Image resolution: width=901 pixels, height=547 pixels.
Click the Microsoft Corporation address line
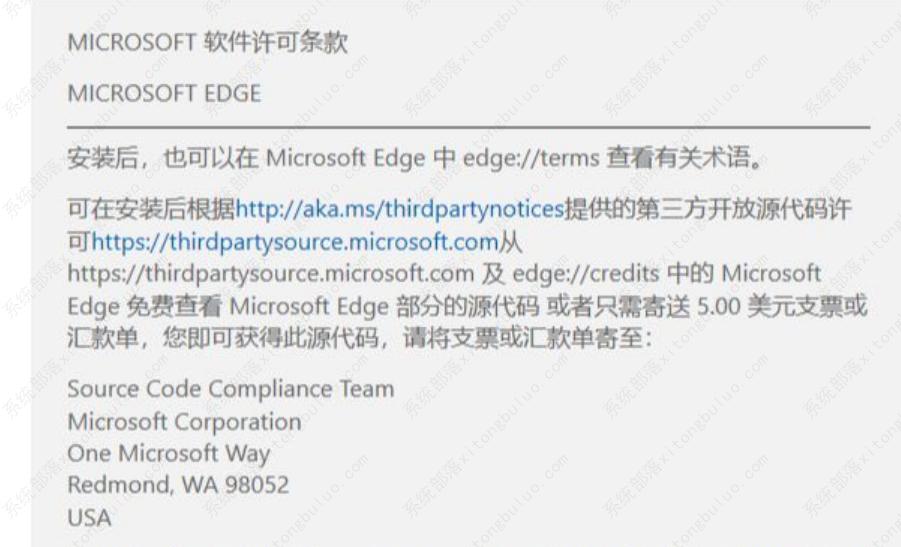(x=184, y=421)
